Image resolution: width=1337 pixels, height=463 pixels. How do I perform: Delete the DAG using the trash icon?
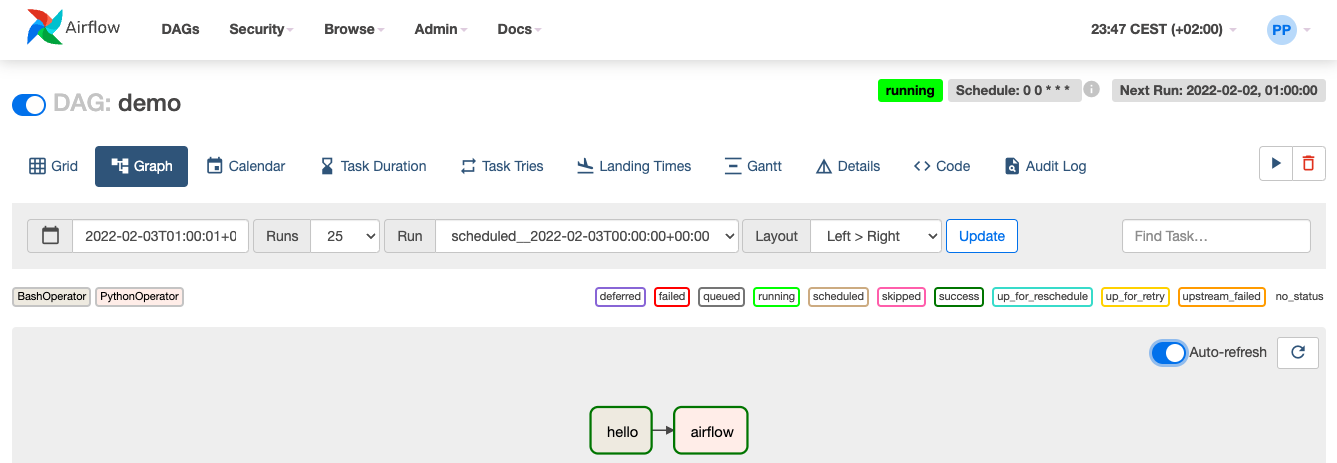point(1308,164)
